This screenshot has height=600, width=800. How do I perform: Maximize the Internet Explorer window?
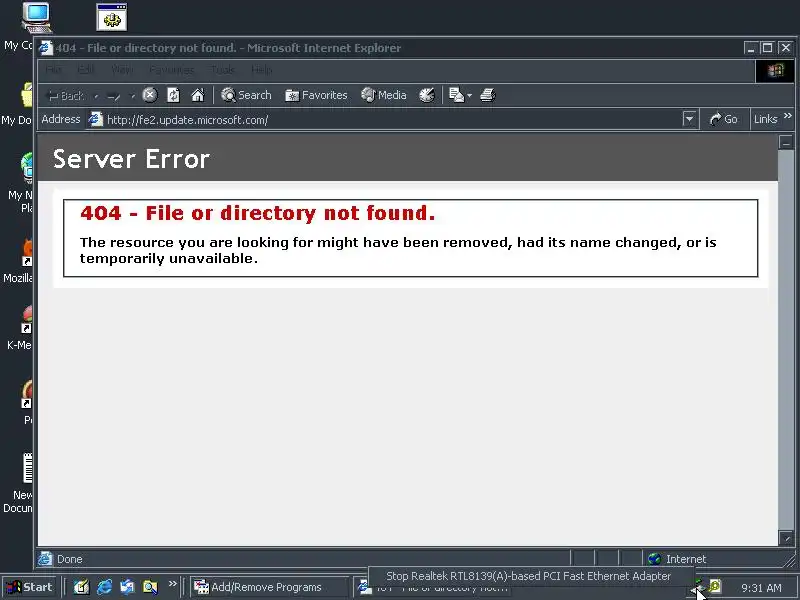pyautogui.click(x=767, y=48)
